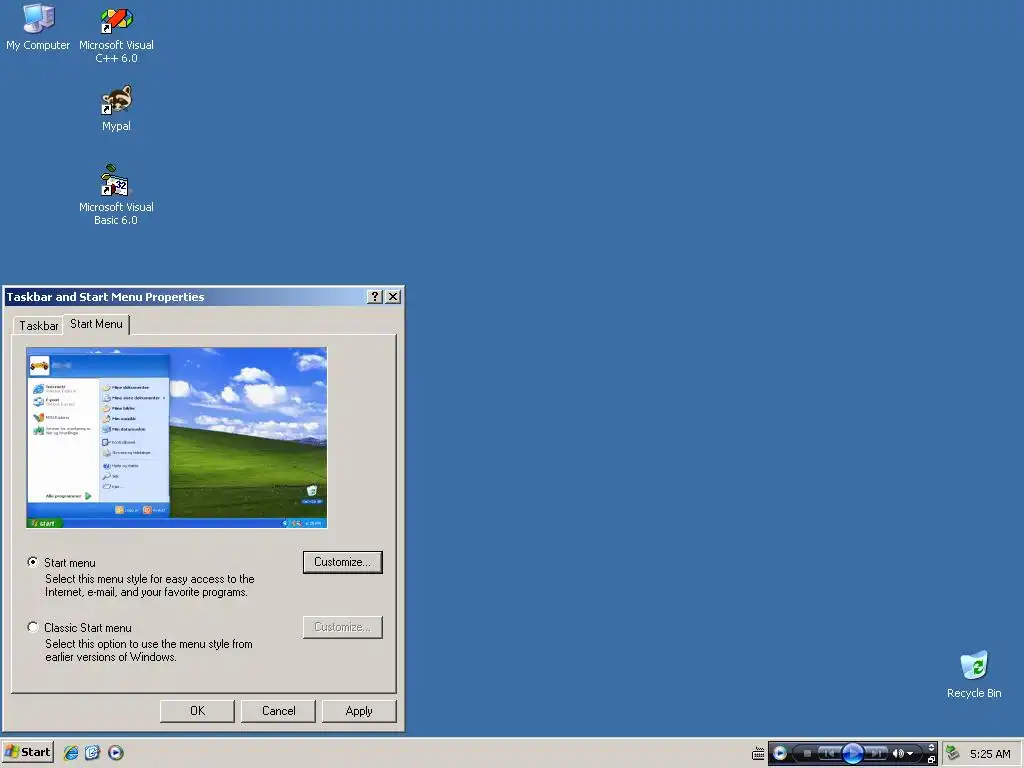Click the Show Desktop Quick Launch icon
Image resolution: width=1024 pixels, height=768 pixels.
point(92,752)
